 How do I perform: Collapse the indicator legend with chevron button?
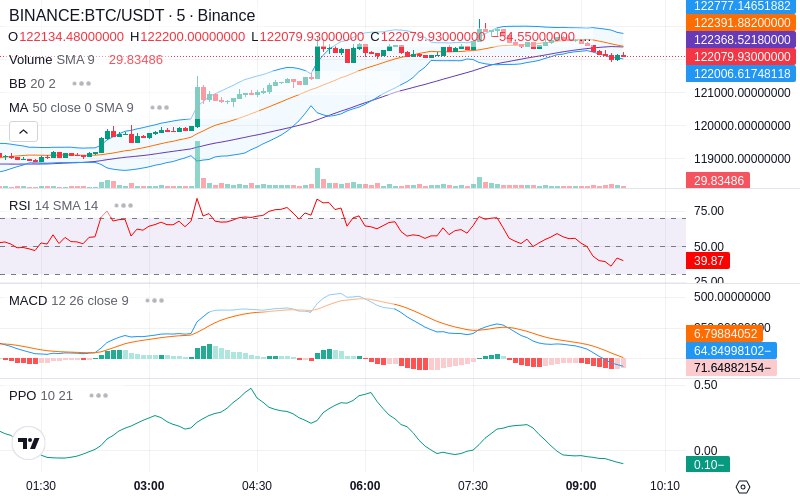click(x=23, y=132)
